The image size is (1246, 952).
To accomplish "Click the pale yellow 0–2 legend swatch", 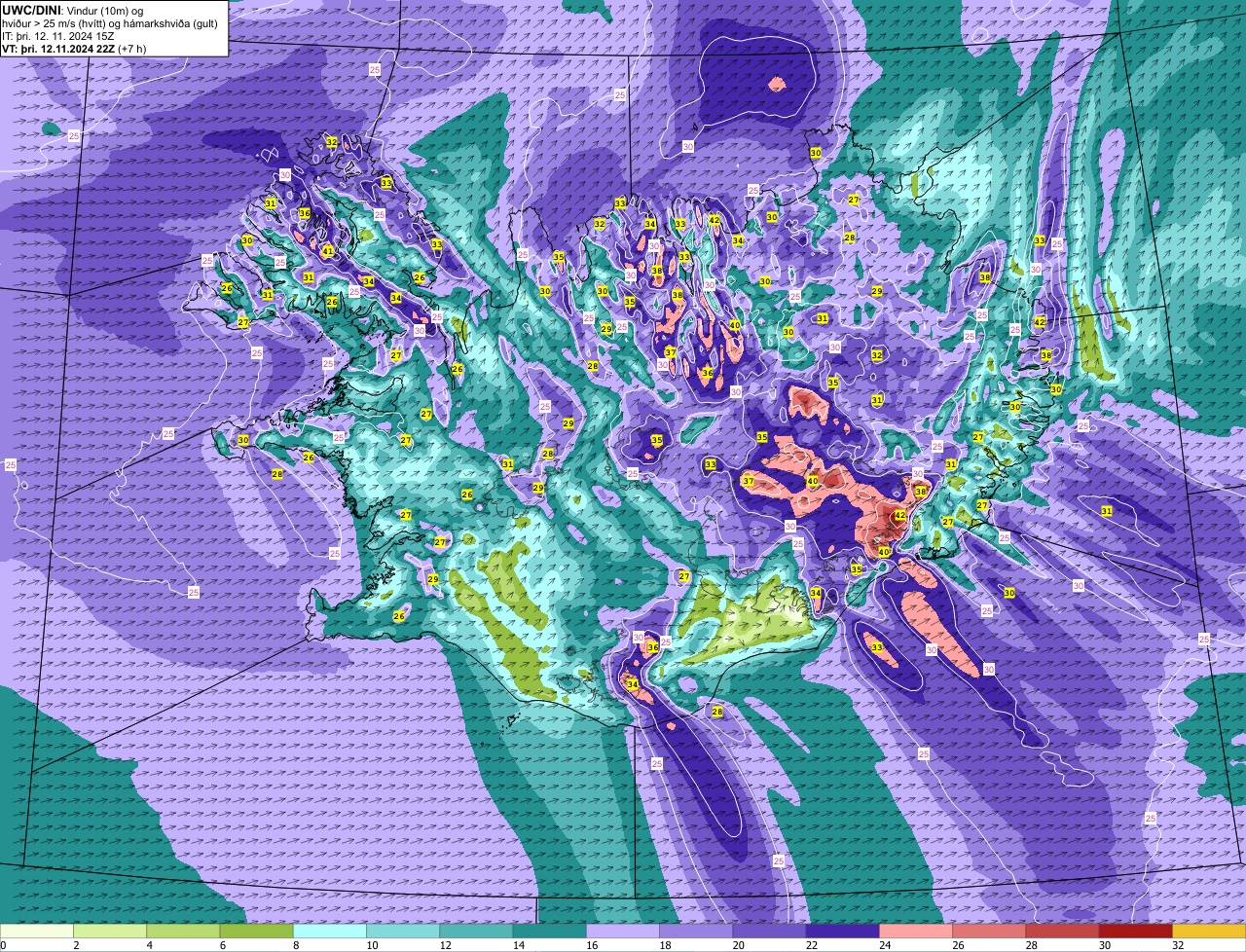I will (37, 932).
